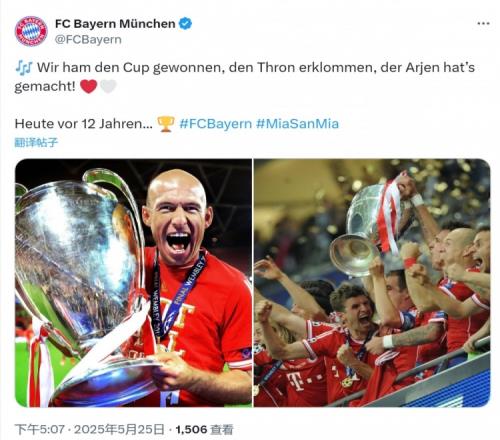Click the gold trophy emoji
The width and height of the screenshot is (500, 440).
[166, 124]
